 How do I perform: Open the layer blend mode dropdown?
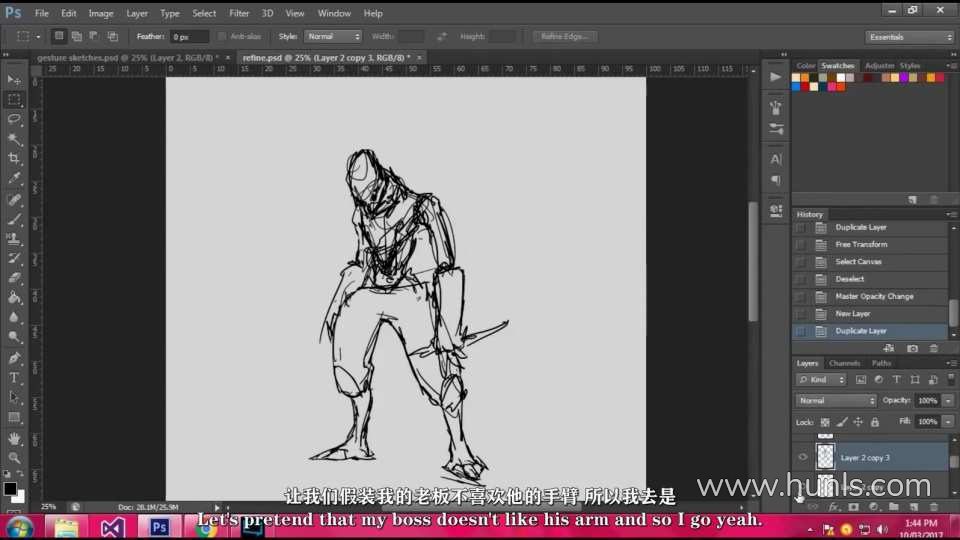836,400
